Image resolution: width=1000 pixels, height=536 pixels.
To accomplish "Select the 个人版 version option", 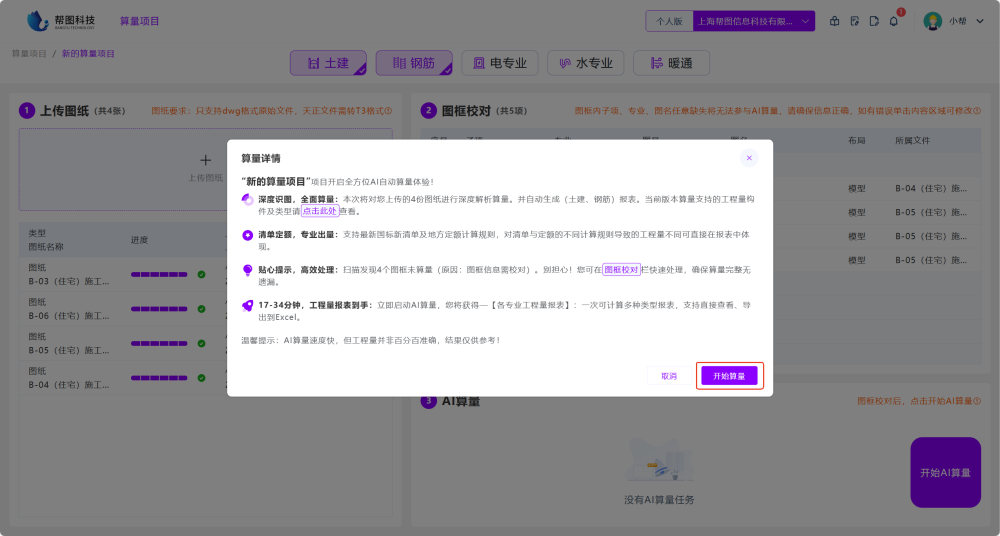I will [x=669, y=21].
